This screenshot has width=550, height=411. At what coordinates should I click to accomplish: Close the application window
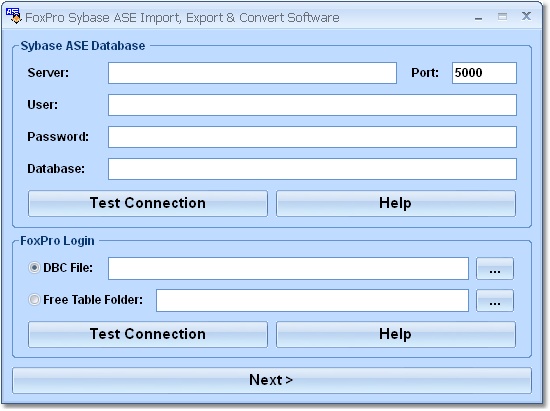coord(526,16)
